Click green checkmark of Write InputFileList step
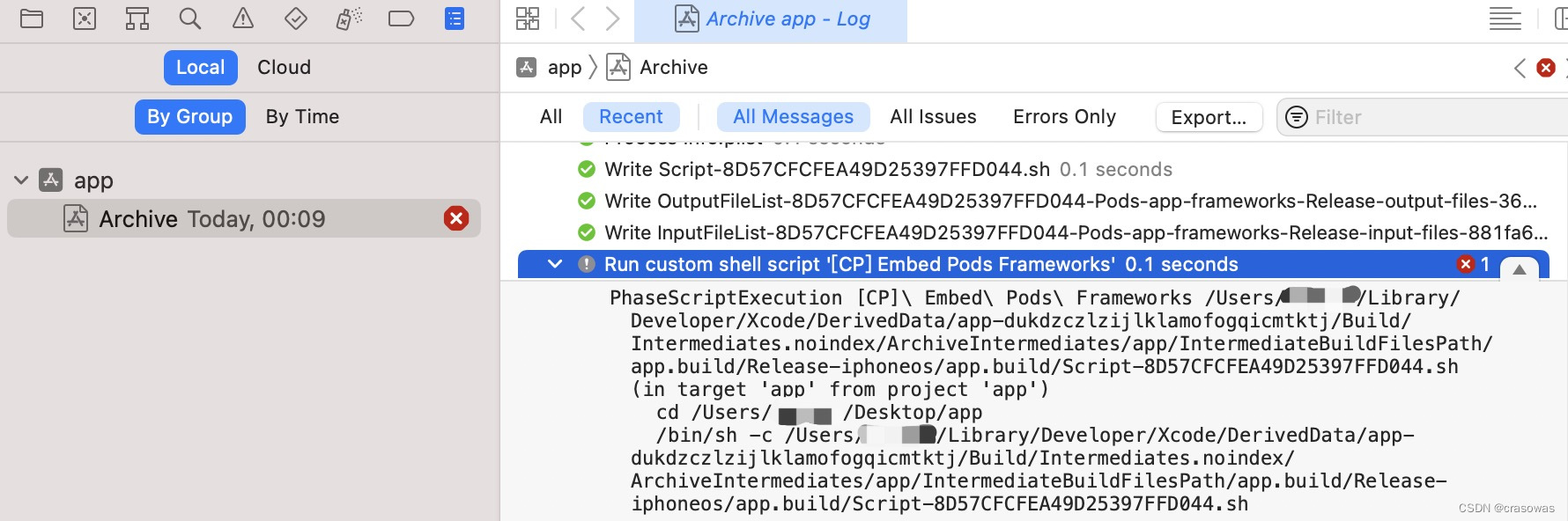Image resolution: width=1568 pixels, height=521 pixels. click(586, 232)
